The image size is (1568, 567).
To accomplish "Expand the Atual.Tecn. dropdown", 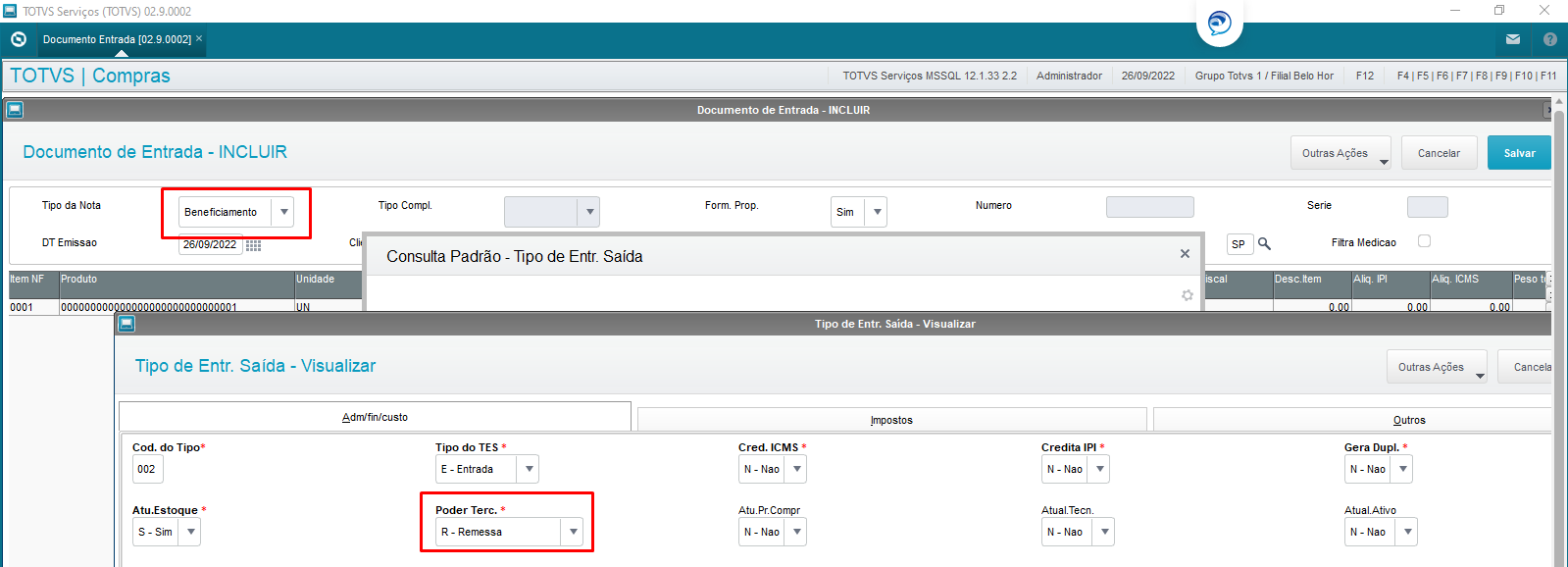I will (1104, 532).
